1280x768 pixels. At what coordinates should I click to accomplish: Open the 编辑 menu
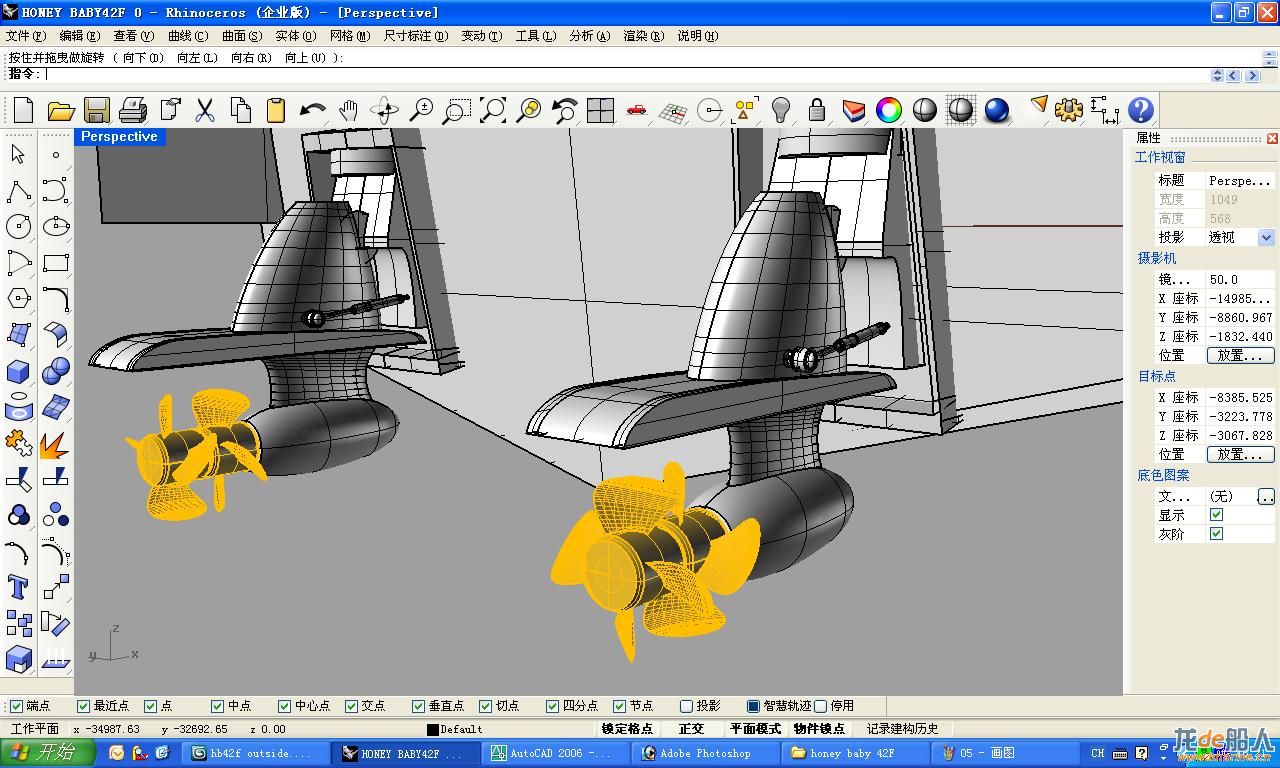click(x=79, y=36)
